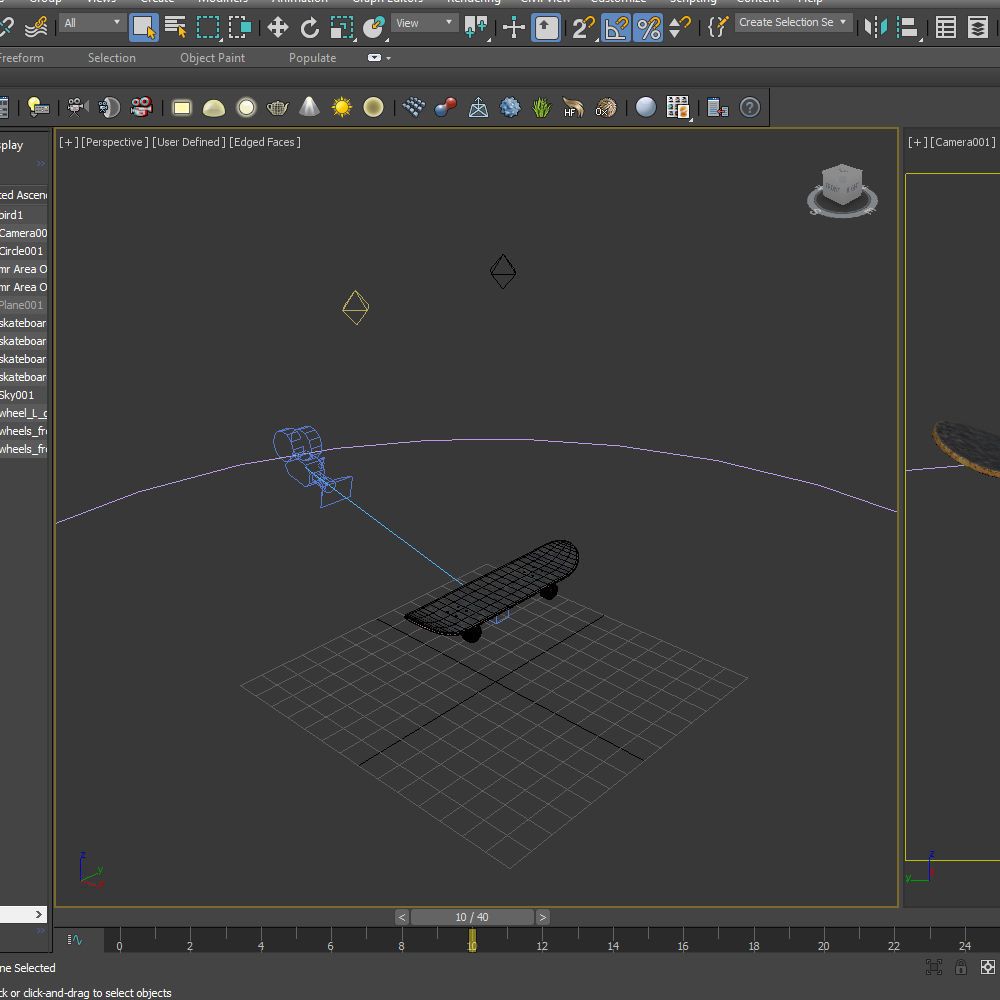
Task: Switch to the Object Paint ribbon tab
Action: click(212, 58)
